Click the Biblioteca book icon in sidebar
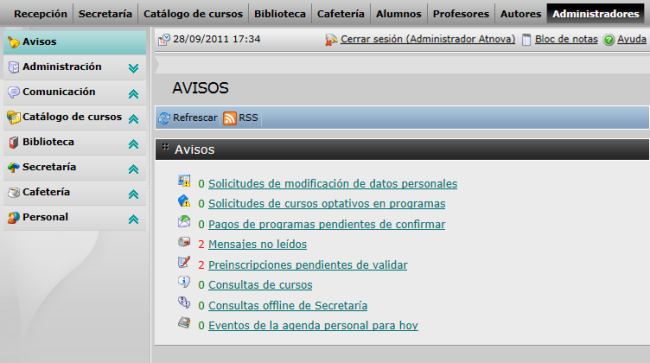This screenshot has width=650, height=363. (14, 142)
